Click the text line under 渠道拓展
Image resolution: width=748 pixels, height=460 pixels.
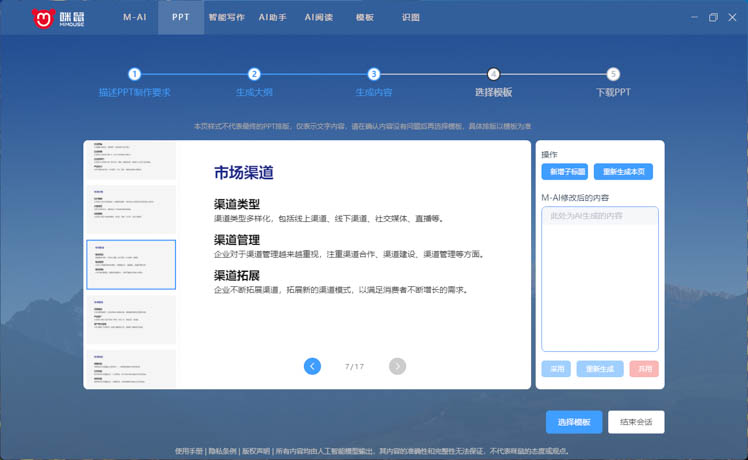tap(342, 290)
